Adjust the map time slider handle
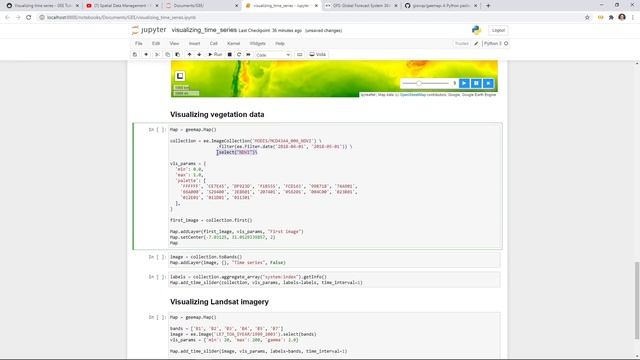 (419, 83)
